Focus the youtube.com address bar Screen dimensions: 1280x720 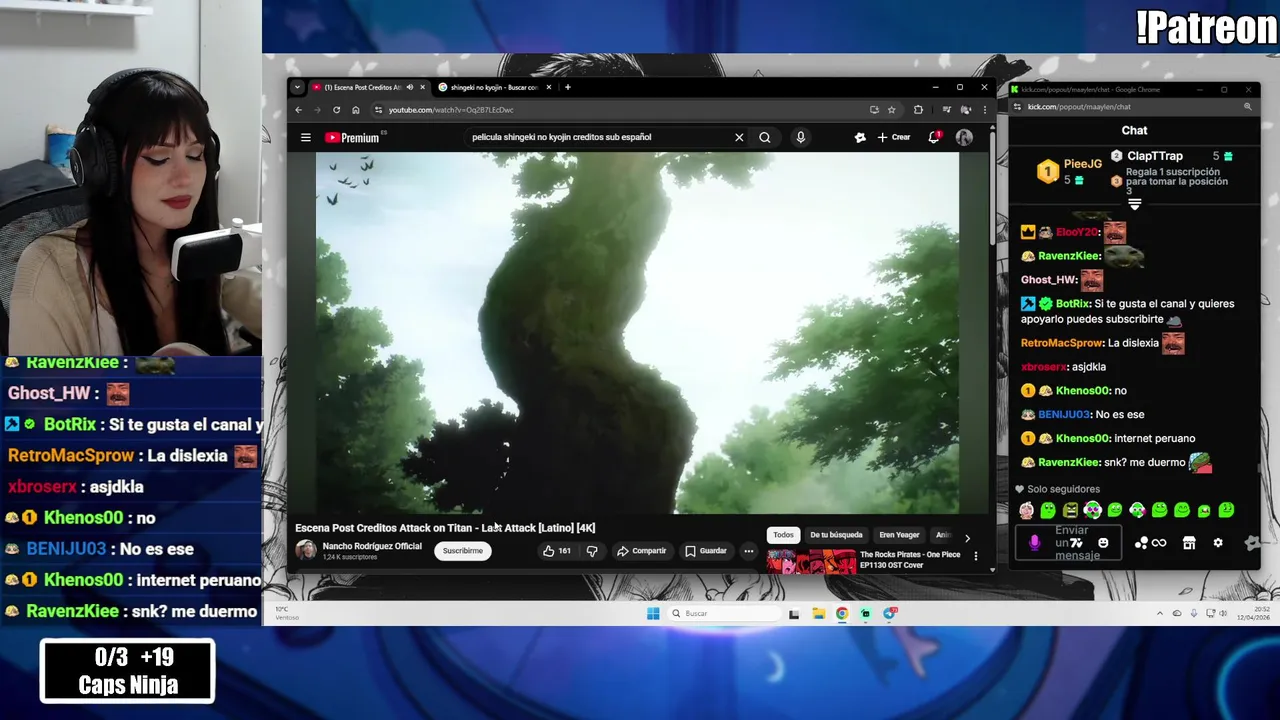620,110
